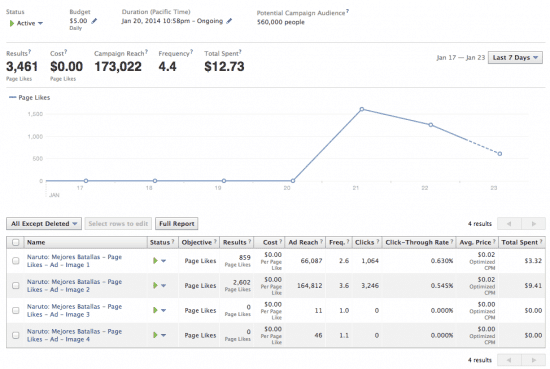Open All Except Deleted filter dropdown
The height and width of the screenshot is (369, 550).
pyautogui.click(x=44, y=223)
